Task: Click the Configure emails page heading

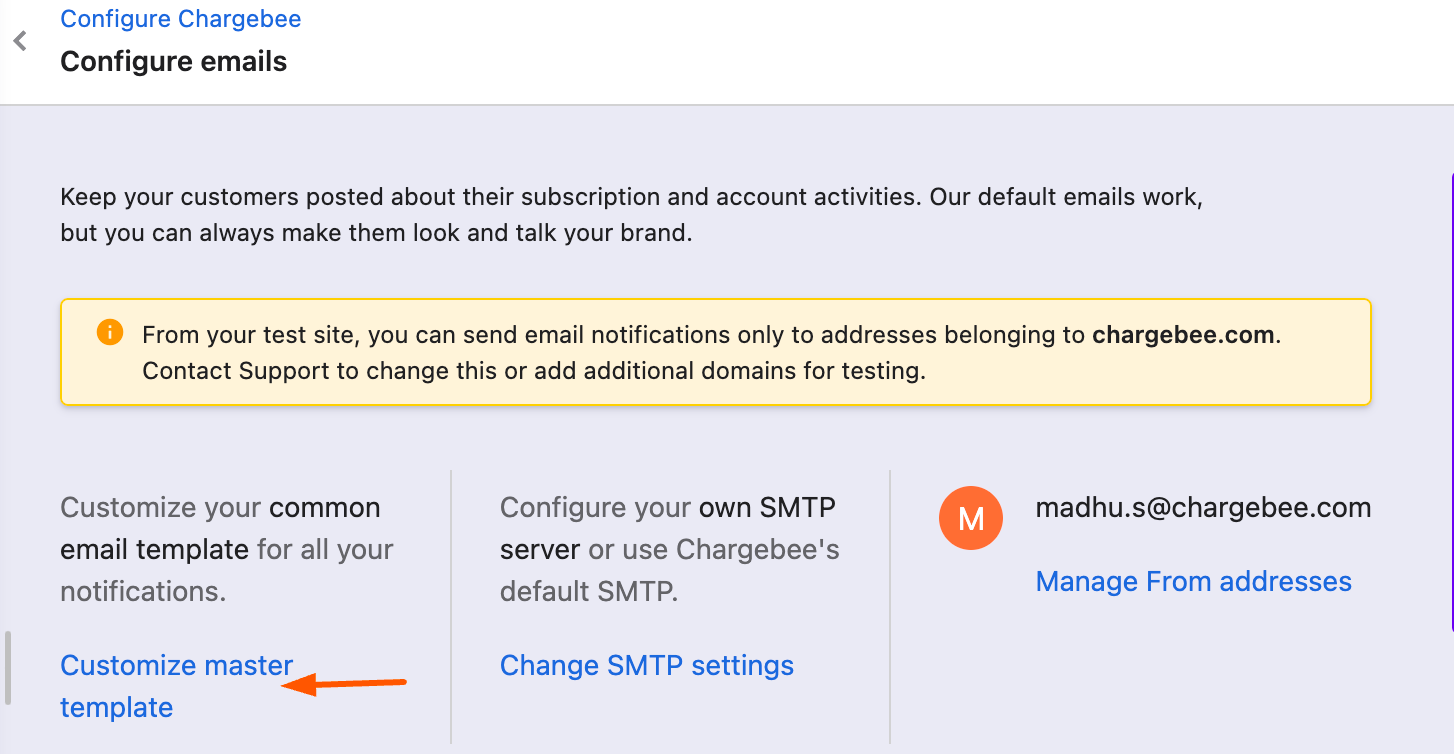Action: pyautogui.click(x=173, y=62)
